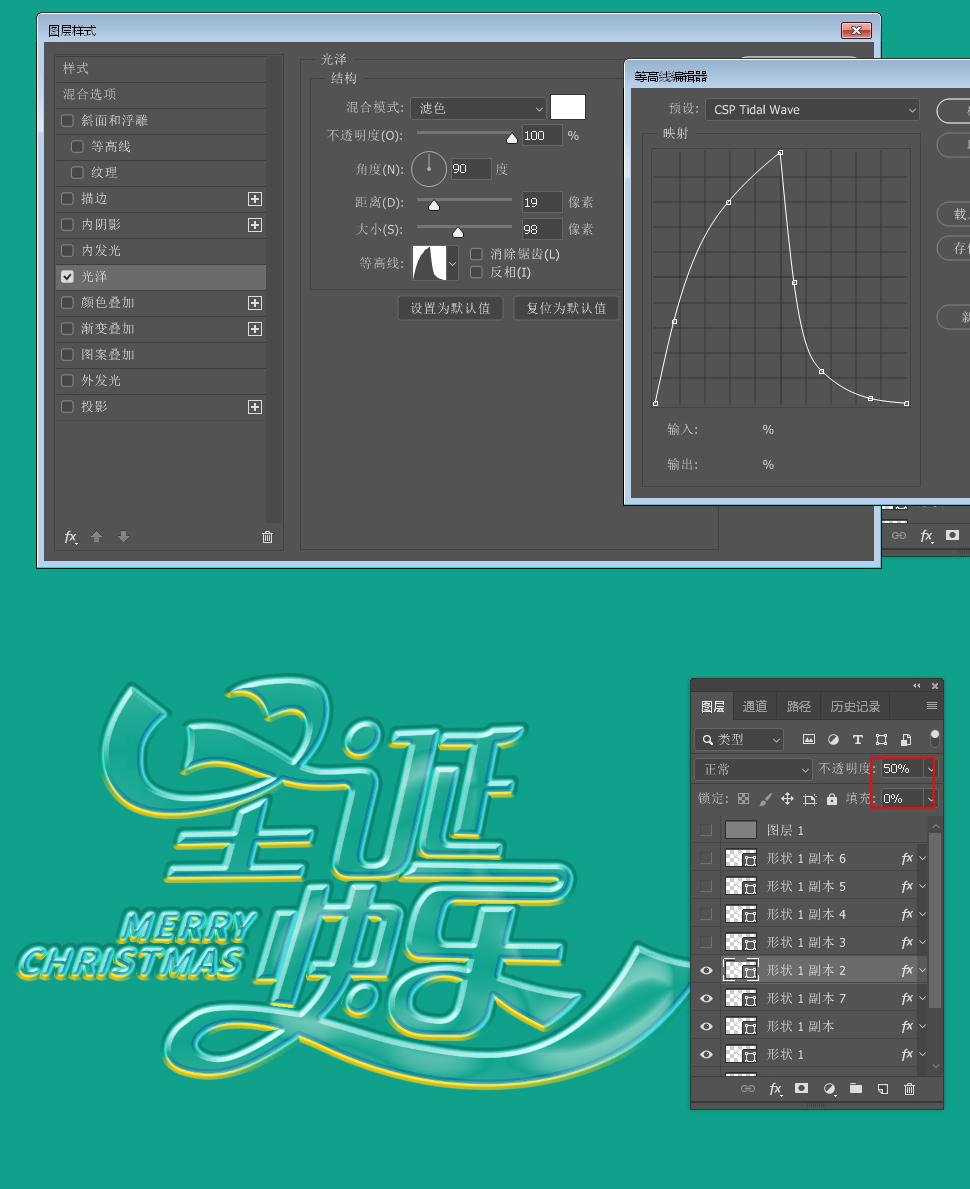The image size is (970, 1189).
Task: Delete effect trash icon in Layer Style dialog
Action: point(267,537)
